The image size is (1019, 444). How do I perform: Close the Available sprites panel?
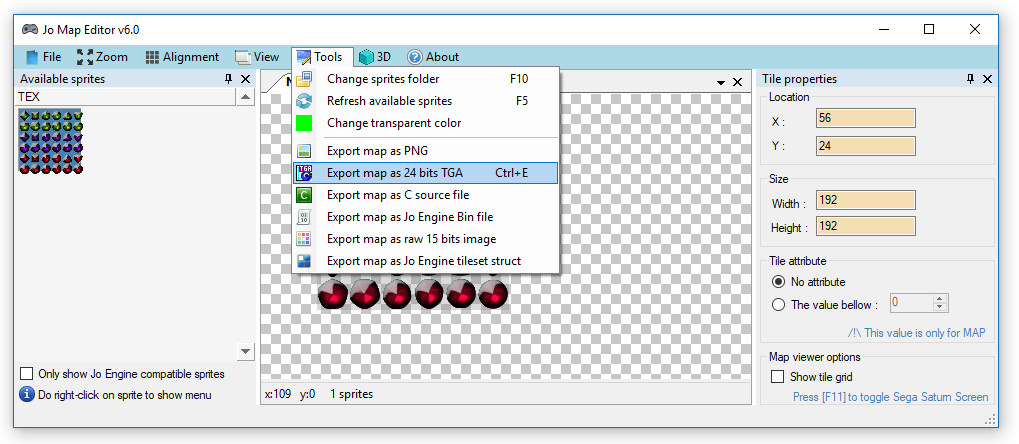click(245, 79)
